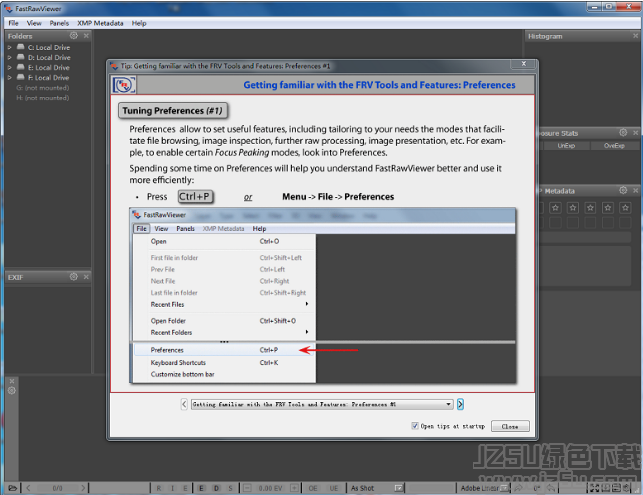Open EXIF panel settings gear
Image resolution: width=643 pixels, height=495 pixels.
73,277
